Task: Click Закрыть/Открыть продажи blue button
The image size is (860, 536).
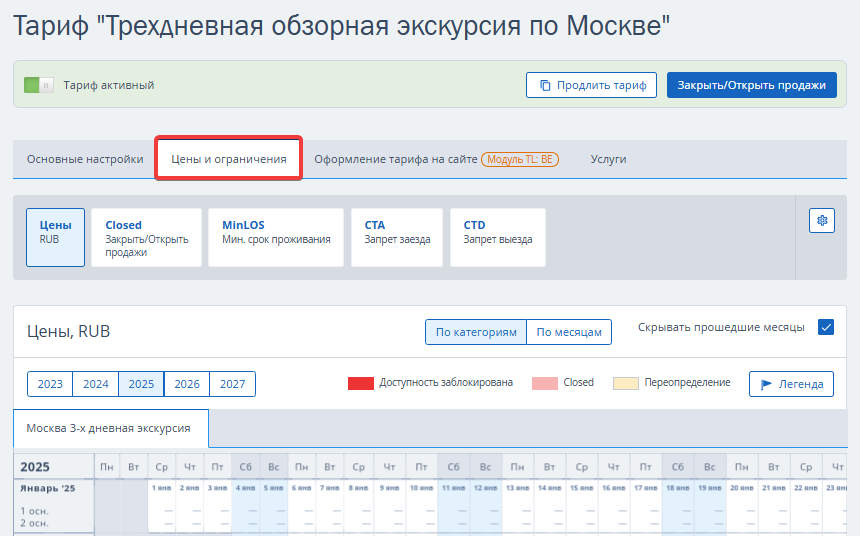Action: (751, 85)
